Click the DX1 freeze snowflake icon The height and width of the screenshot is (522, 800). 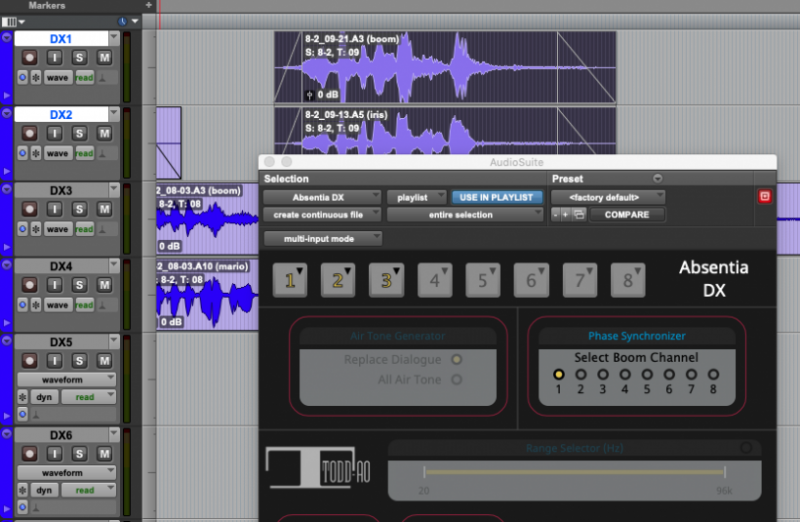click(x=36, y=78)
